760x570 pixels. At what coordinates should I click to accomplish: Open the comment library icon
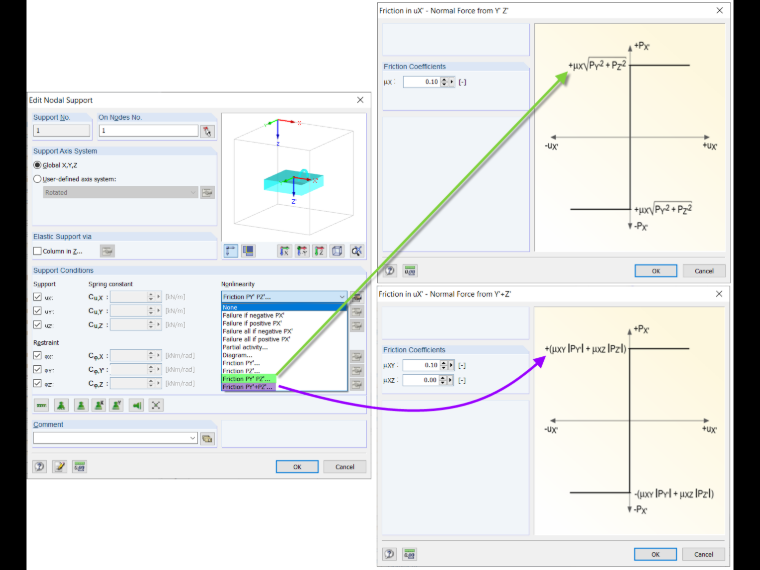coord(207,439)
